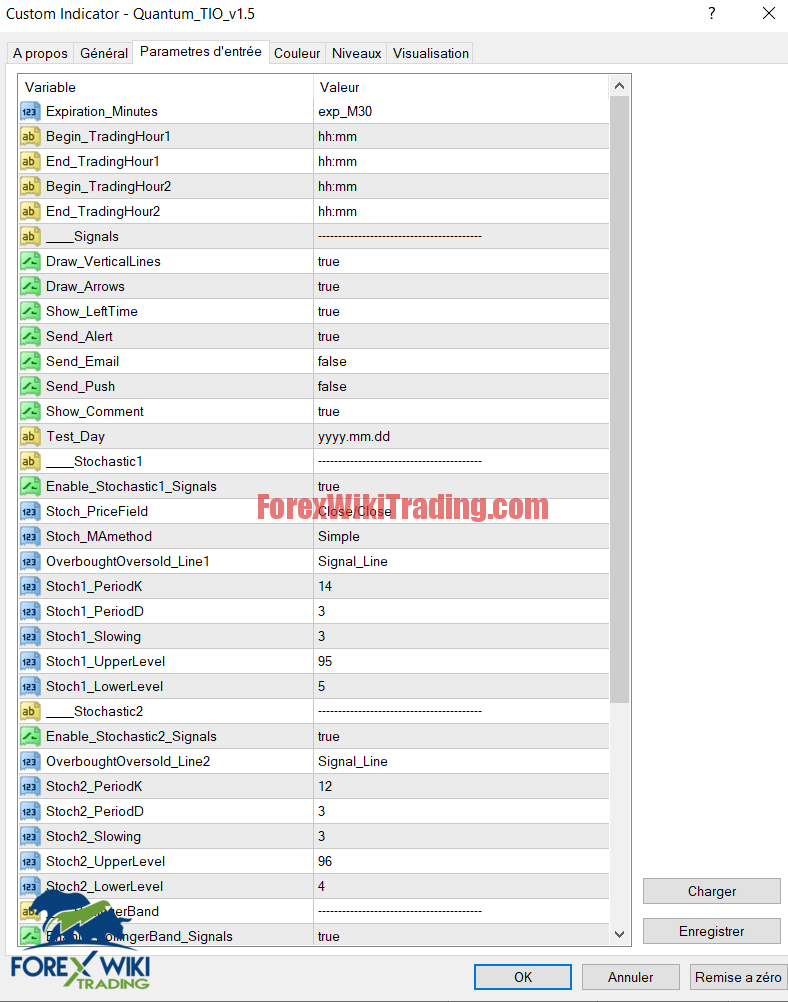The height and width of the screenshot is (1002, 788).
Task: Select the Signal_Line value of OverboughtOversold_Line2
Action: point(353,762)
